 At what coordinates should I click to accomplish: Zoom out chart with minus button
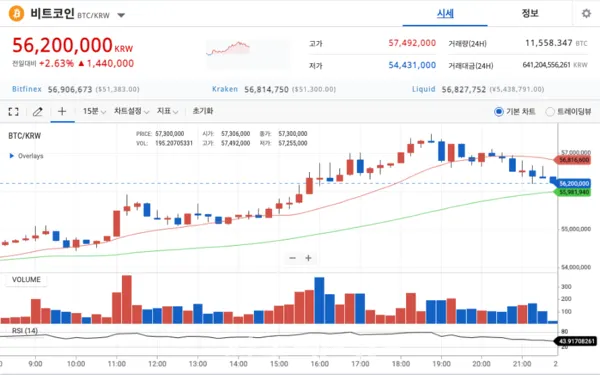click(292, 258)
